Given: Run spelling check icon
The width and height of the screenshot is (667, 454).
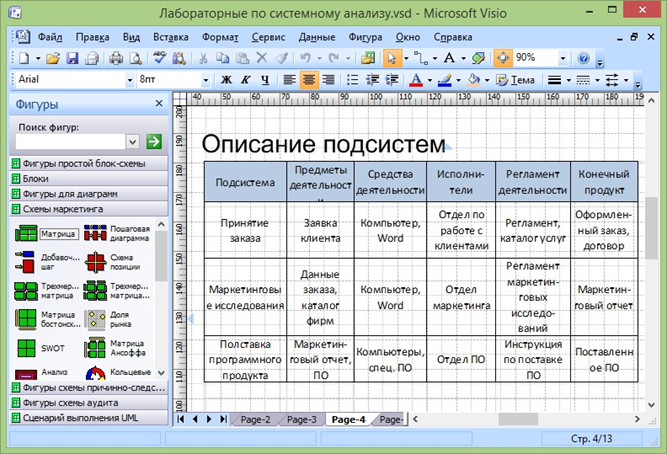Looking at the screenshot, I should (160, 58).
